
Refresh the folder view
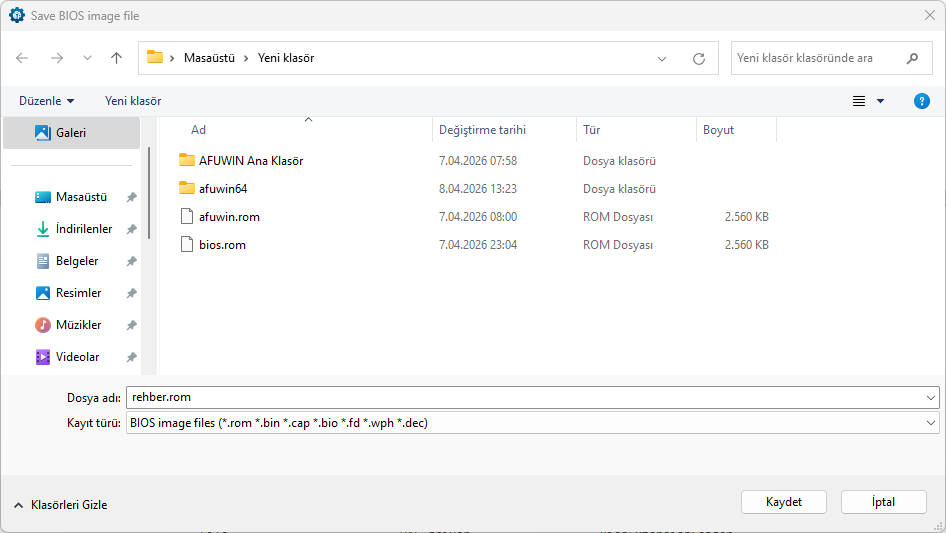click(x=699, y=59)
